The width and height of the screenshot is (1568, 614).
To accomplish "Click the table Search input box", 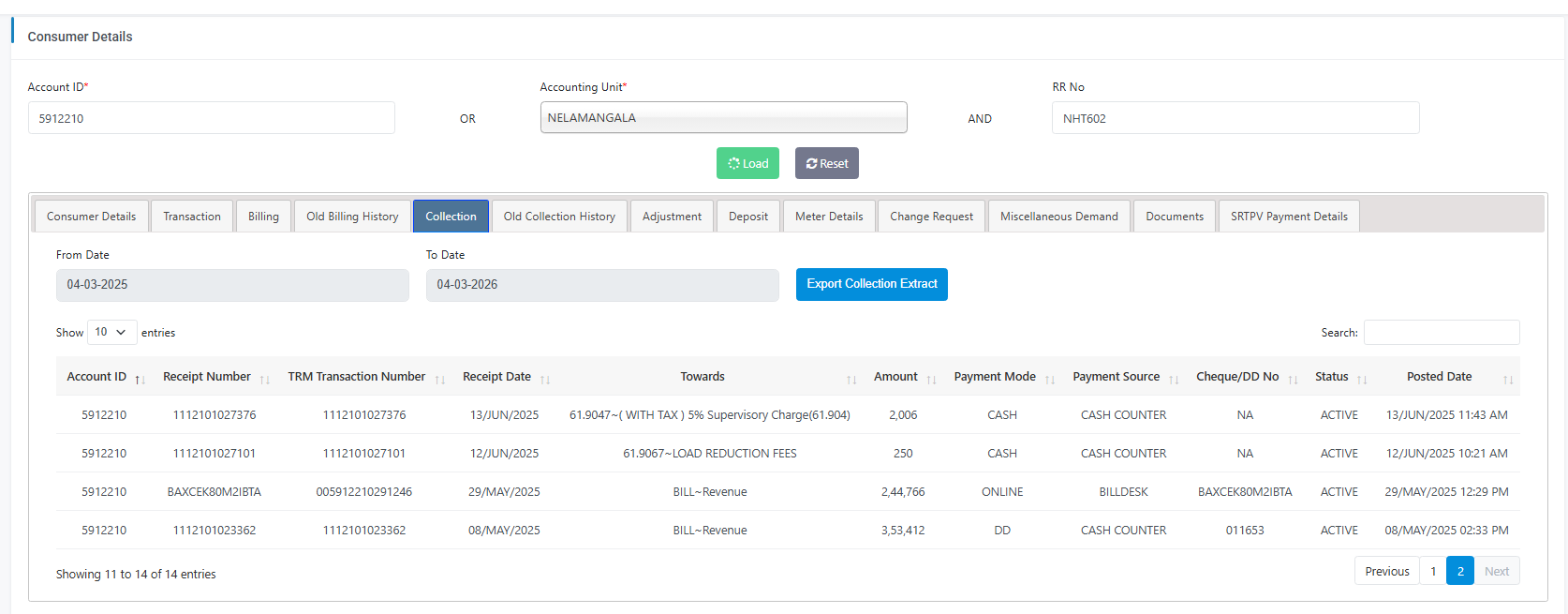I will click(1441, 333).
